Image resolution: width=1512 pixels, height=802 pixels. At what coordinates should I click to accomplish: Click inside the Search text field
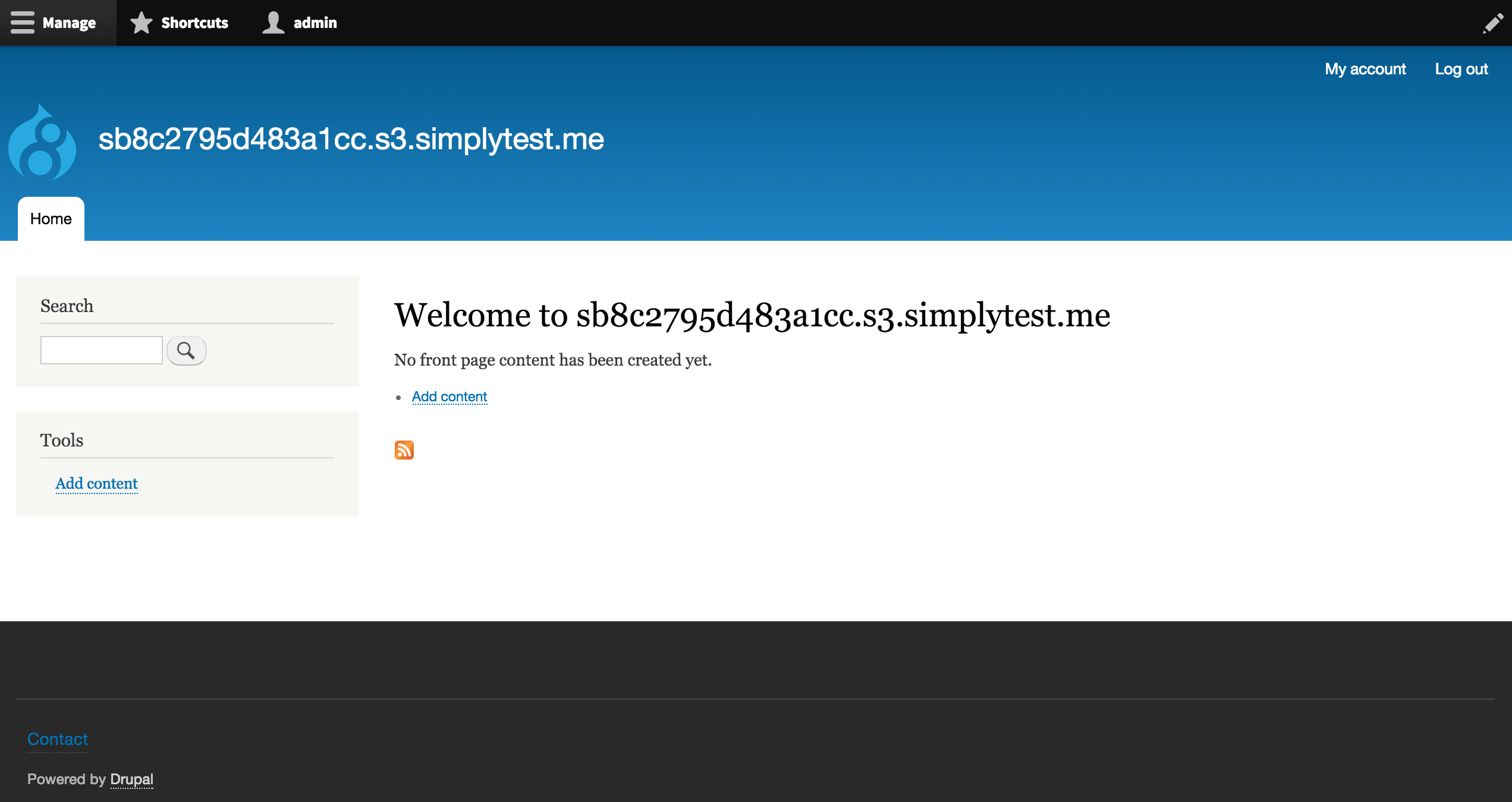[x=101, y=350]
